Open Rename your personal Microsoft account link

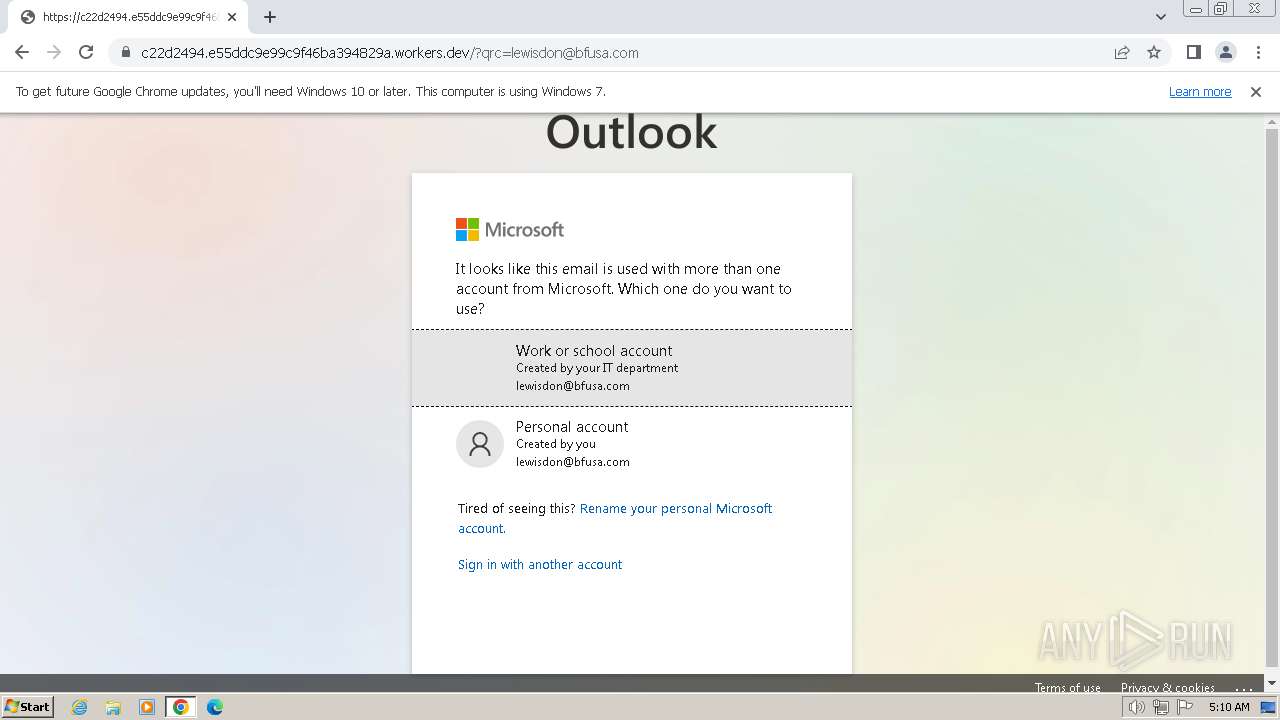pos(615,518)
